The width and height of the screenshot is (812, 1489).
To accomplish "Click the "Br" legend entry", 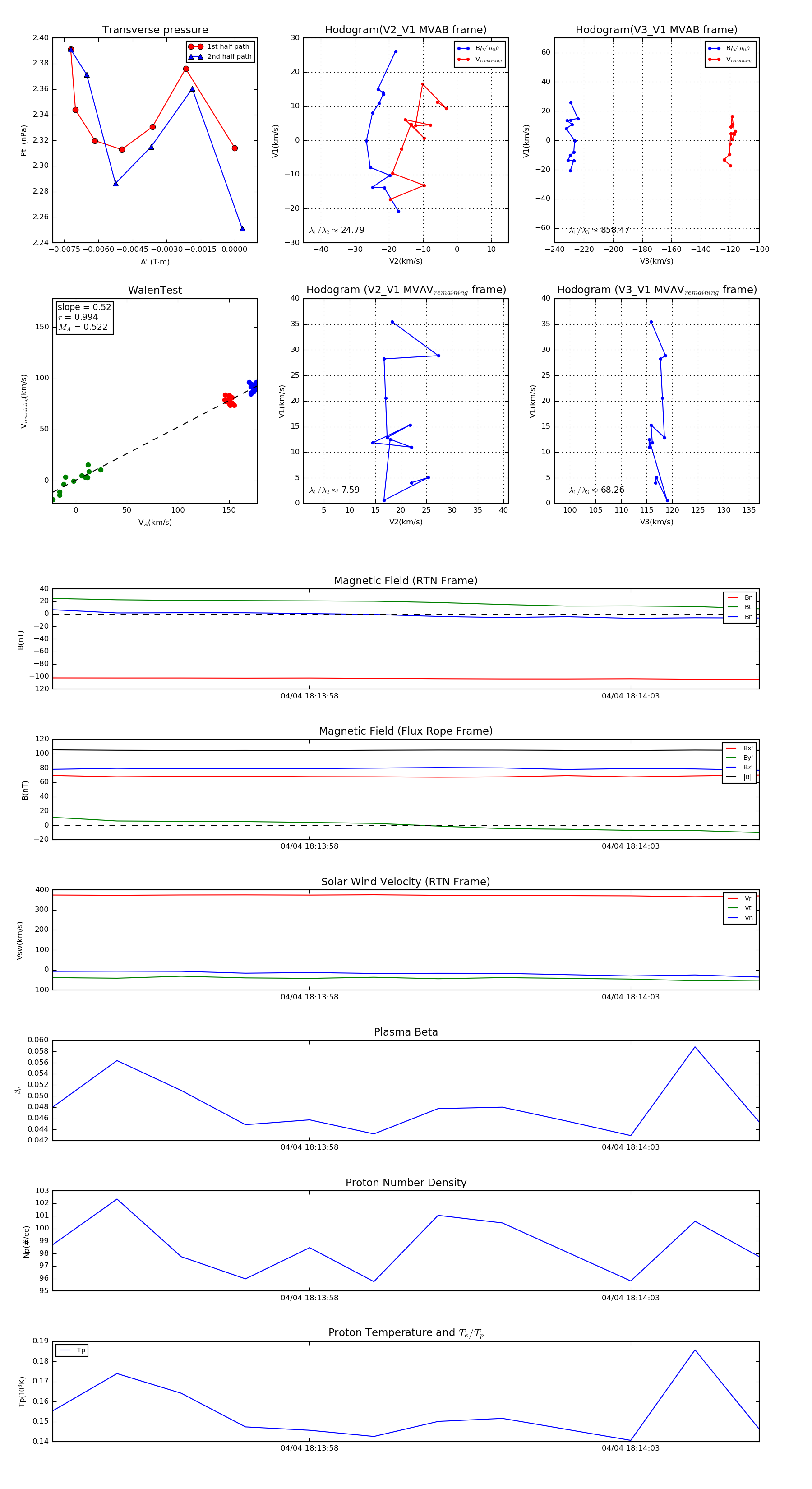I will pyautogui.click(x=740, y=598).
